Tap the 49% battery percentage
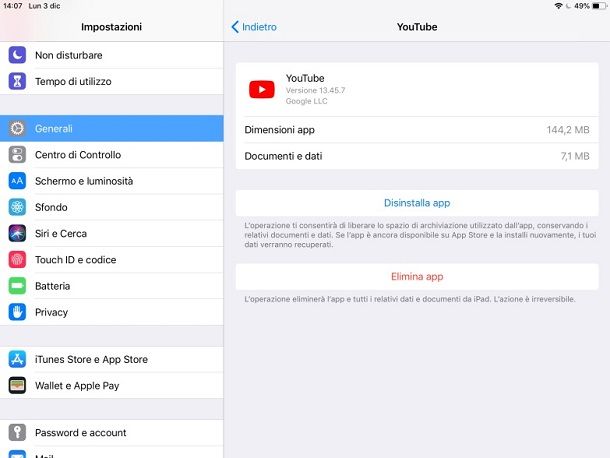 [582, 6]
